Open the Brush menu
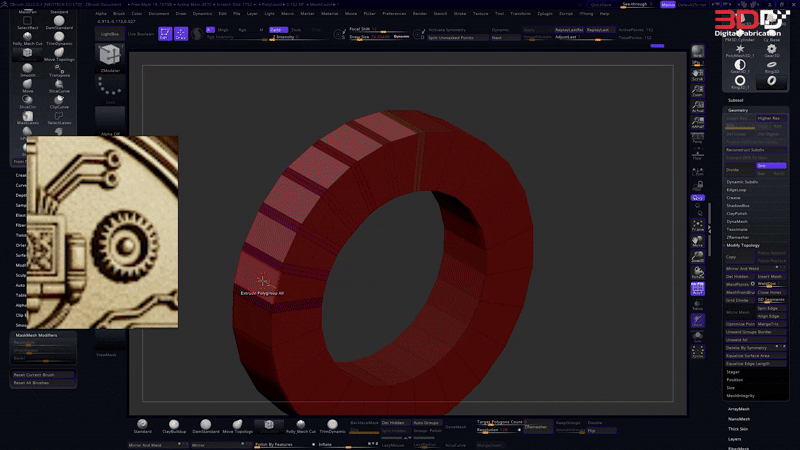The image size is (800, 450). pos(119,14)
